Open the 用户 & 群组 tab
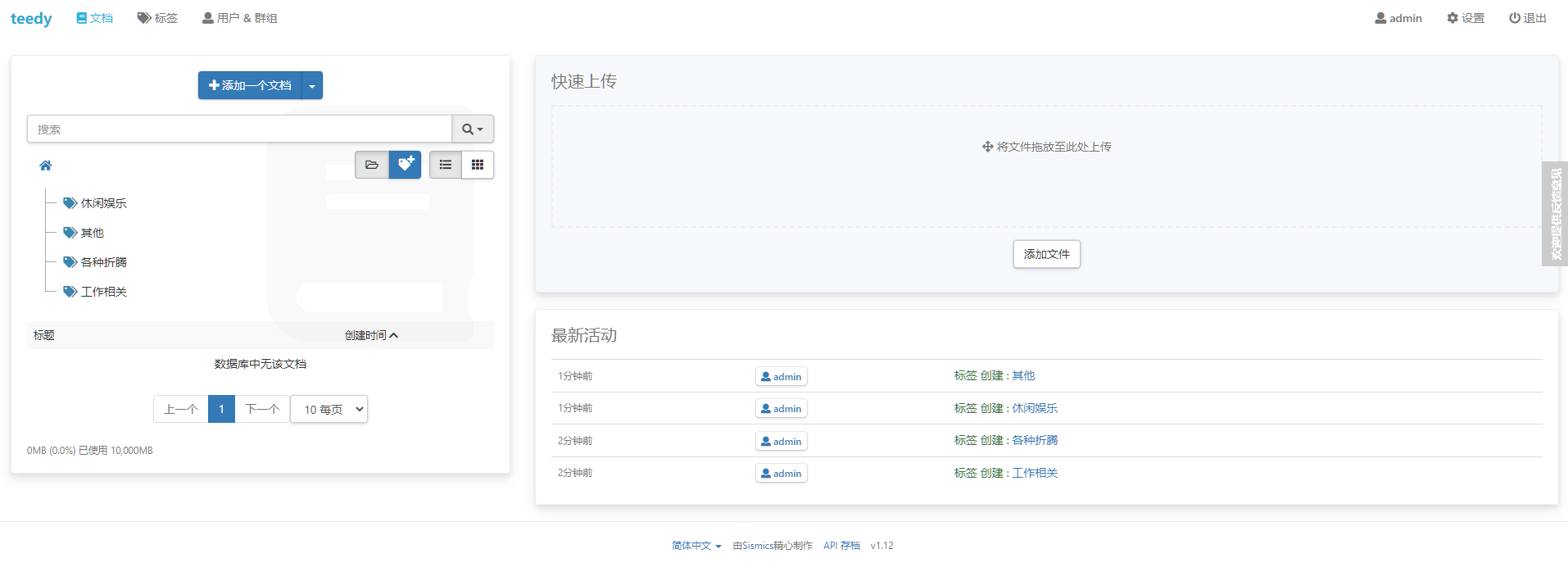The height and width of the screenshot is (581, 1568). point(239,18)
